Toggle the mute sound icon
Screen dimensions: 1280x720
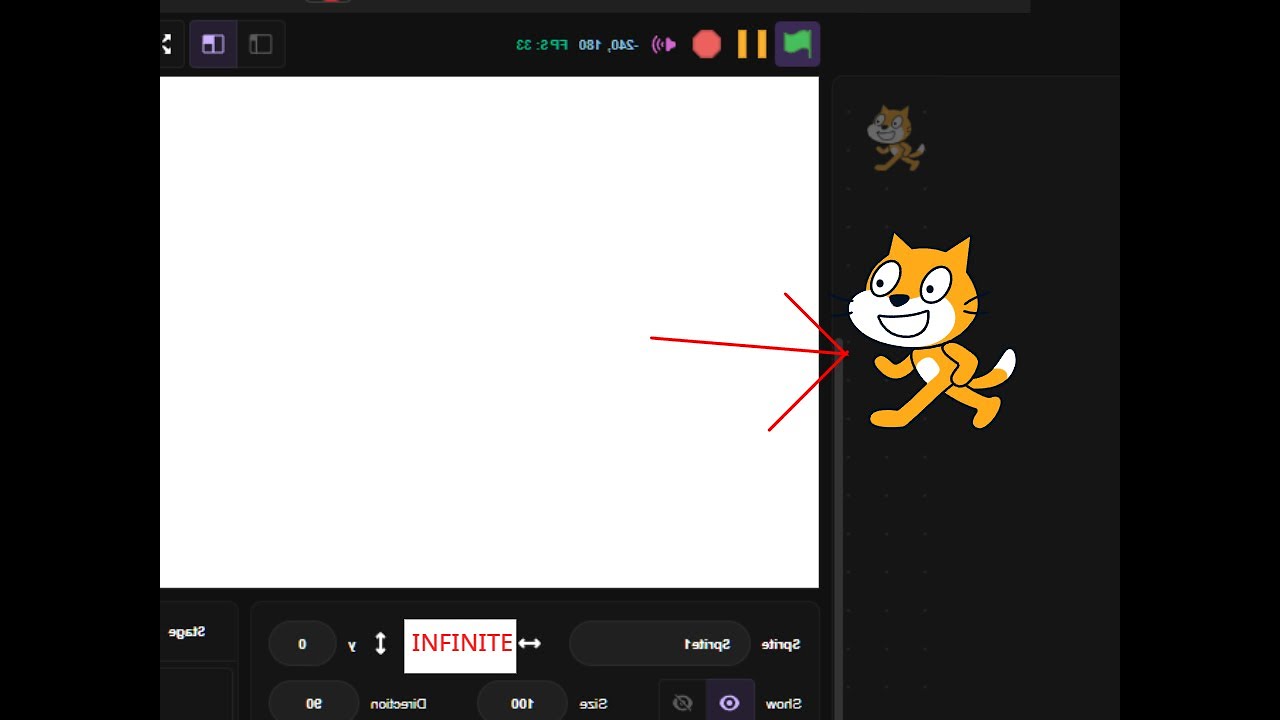664,44
